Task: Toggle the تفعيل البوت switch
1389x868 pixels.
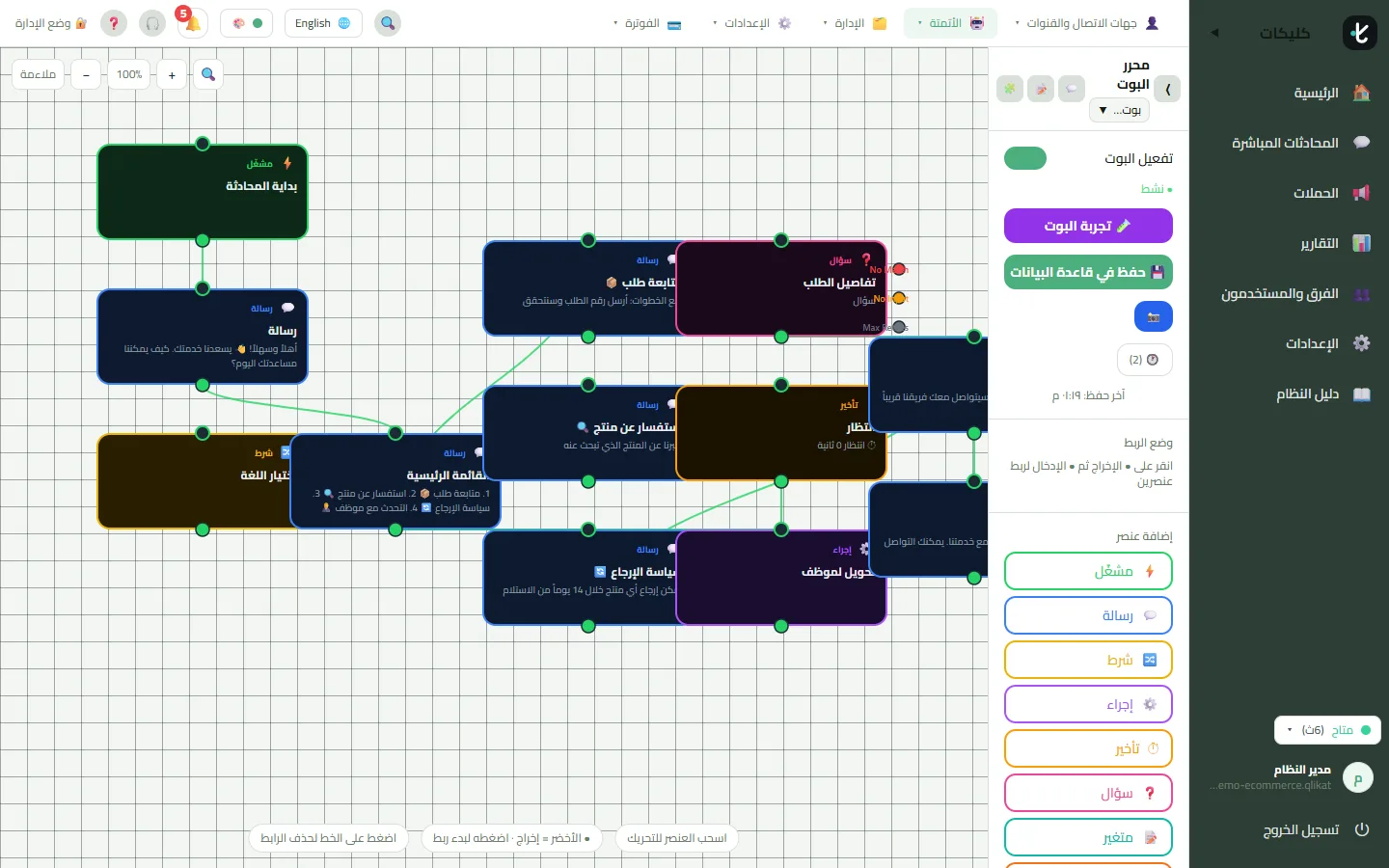Action: tap(1025, 158)
